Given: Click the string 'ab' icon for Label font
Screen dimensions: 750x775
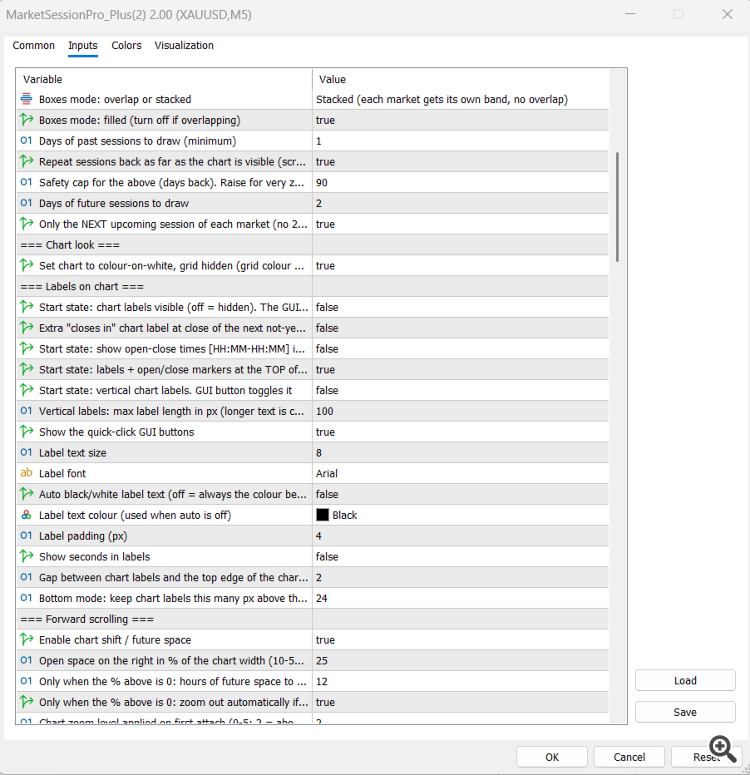Looking at the screenshot, I should (x=26, y=474).
